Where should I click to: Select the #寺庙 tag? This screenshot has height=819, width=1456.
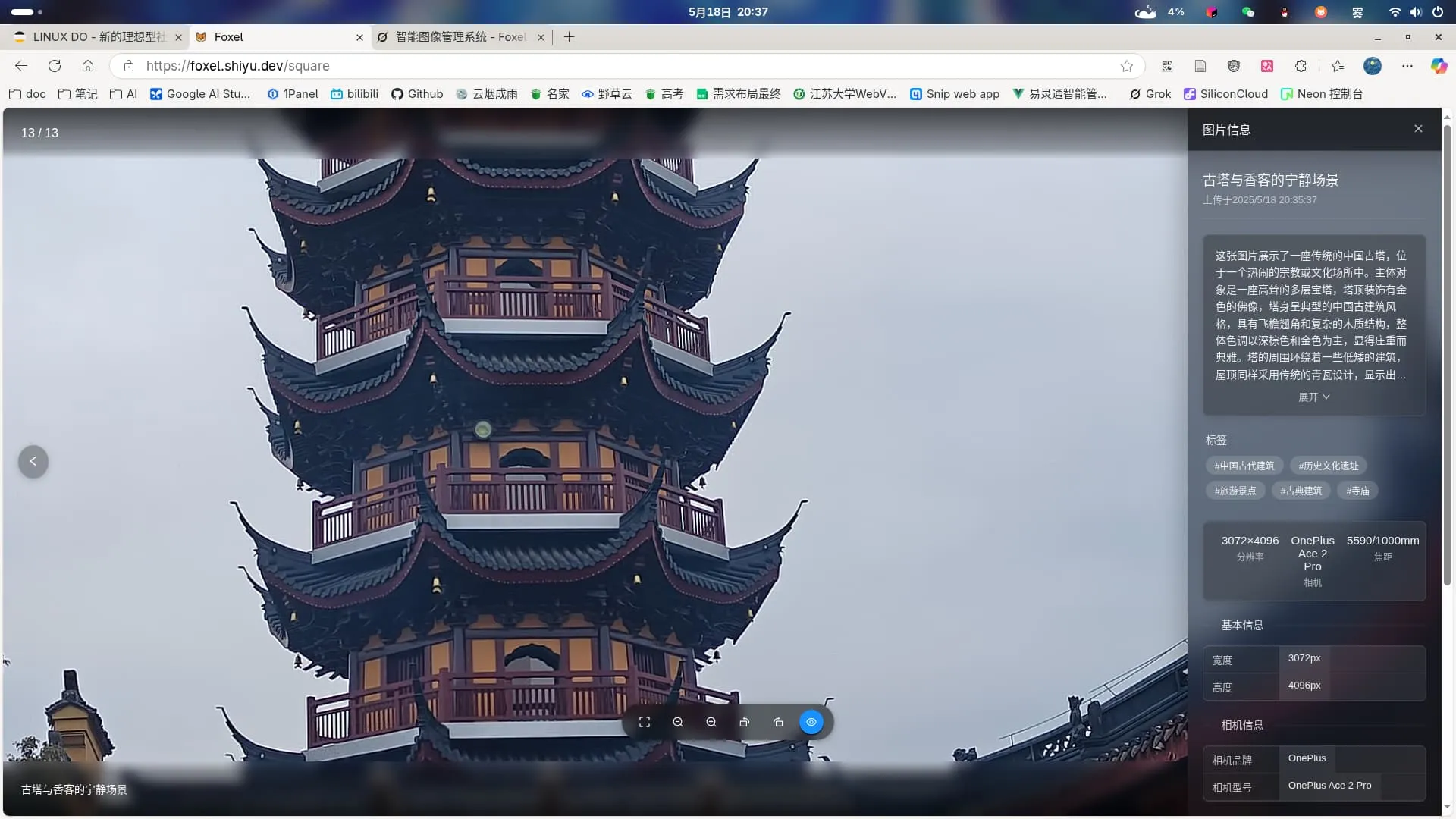1357,491
